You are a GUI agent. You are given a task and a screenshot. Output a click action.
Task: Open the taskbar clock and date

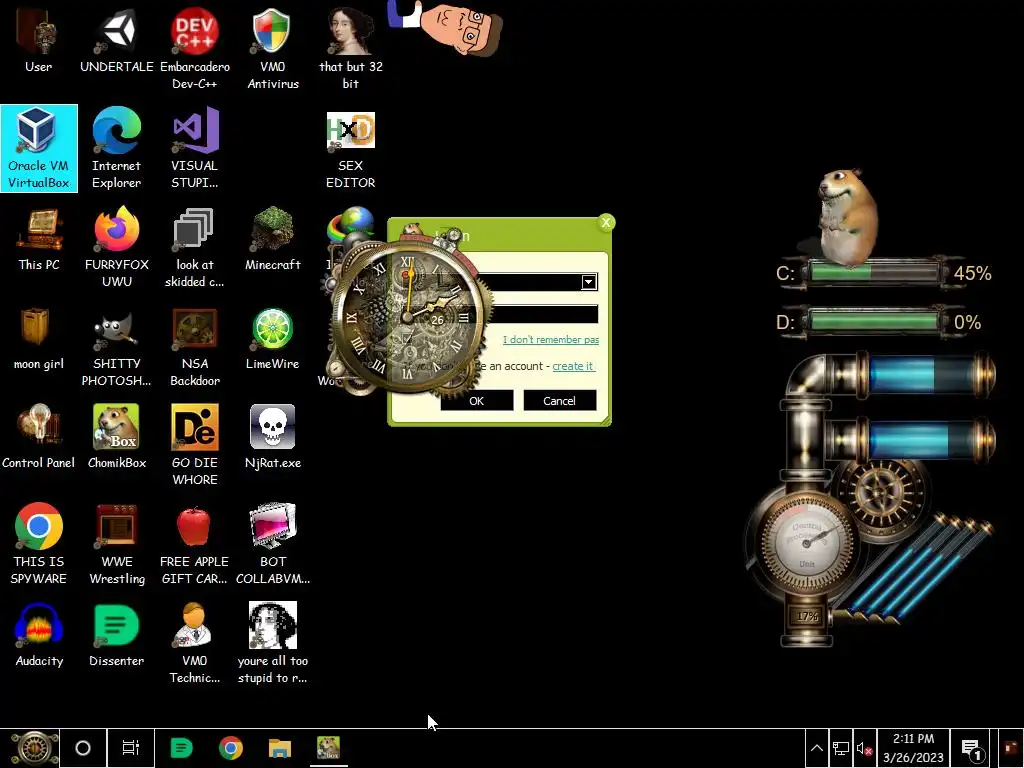coord(913,748)
